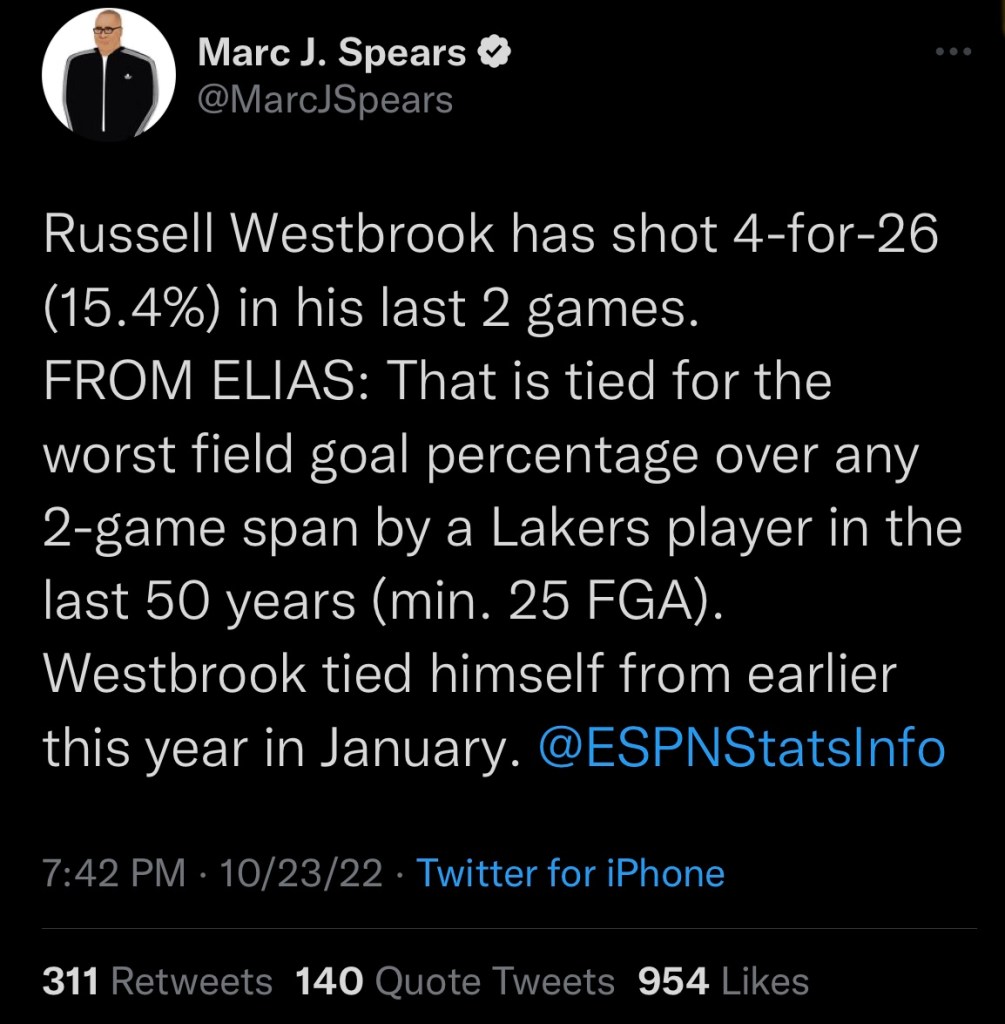The height and width of the screenshot is (1024, 1005).
Task: Click the word January in the tweet
Action: 422,747
